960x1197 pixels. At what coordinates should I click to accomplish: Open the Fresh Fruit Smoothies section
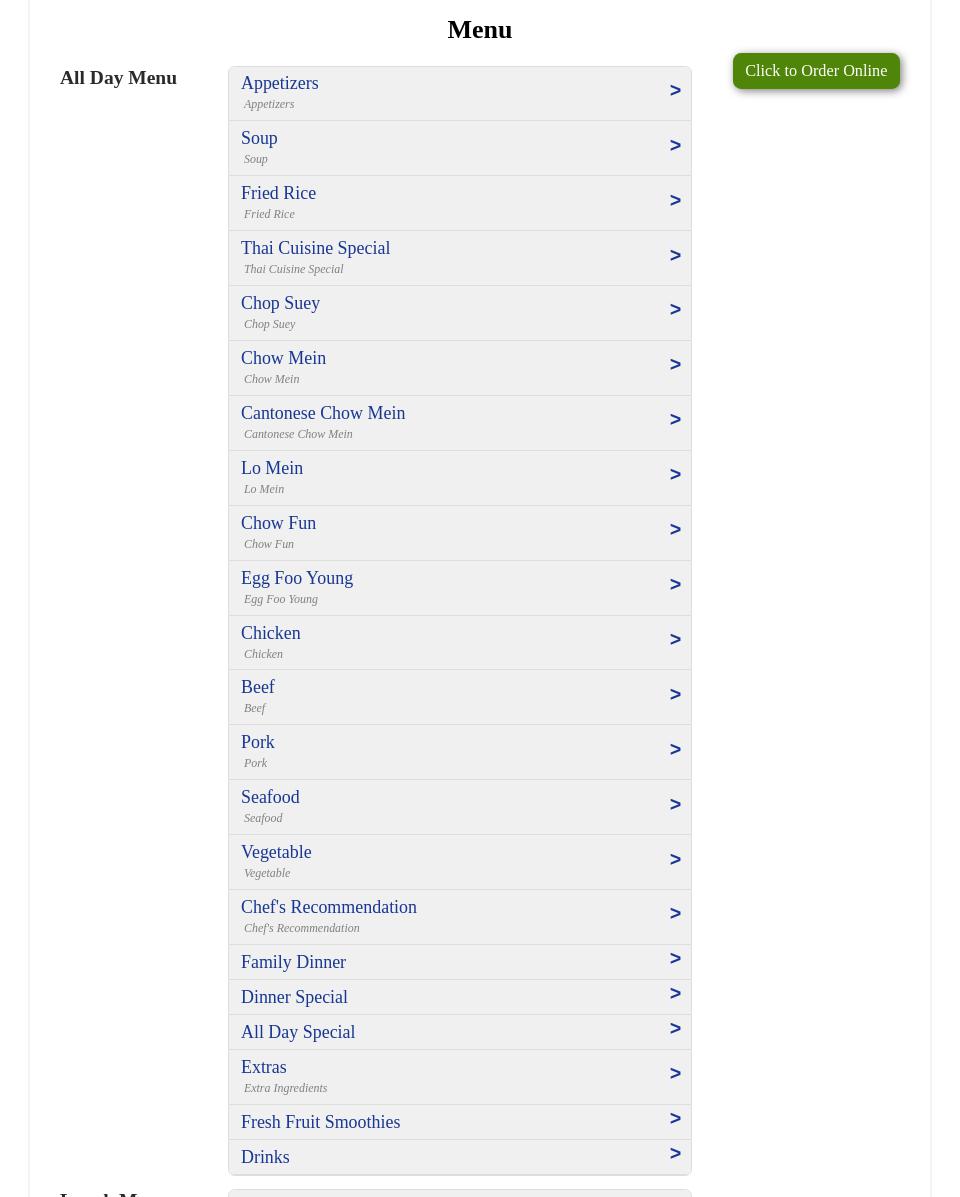pos(320,1122)
